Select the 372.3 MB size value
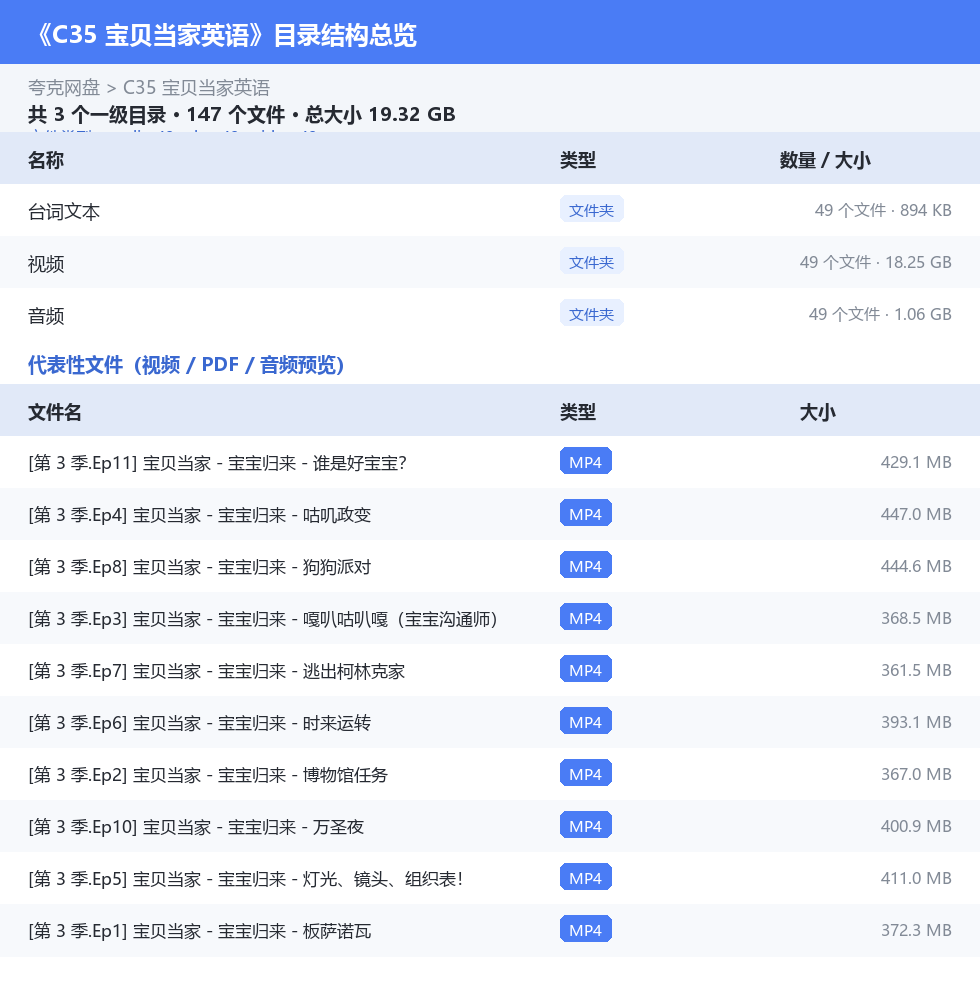This screenshot has height=988, width=980. click(x=916, y=930)
